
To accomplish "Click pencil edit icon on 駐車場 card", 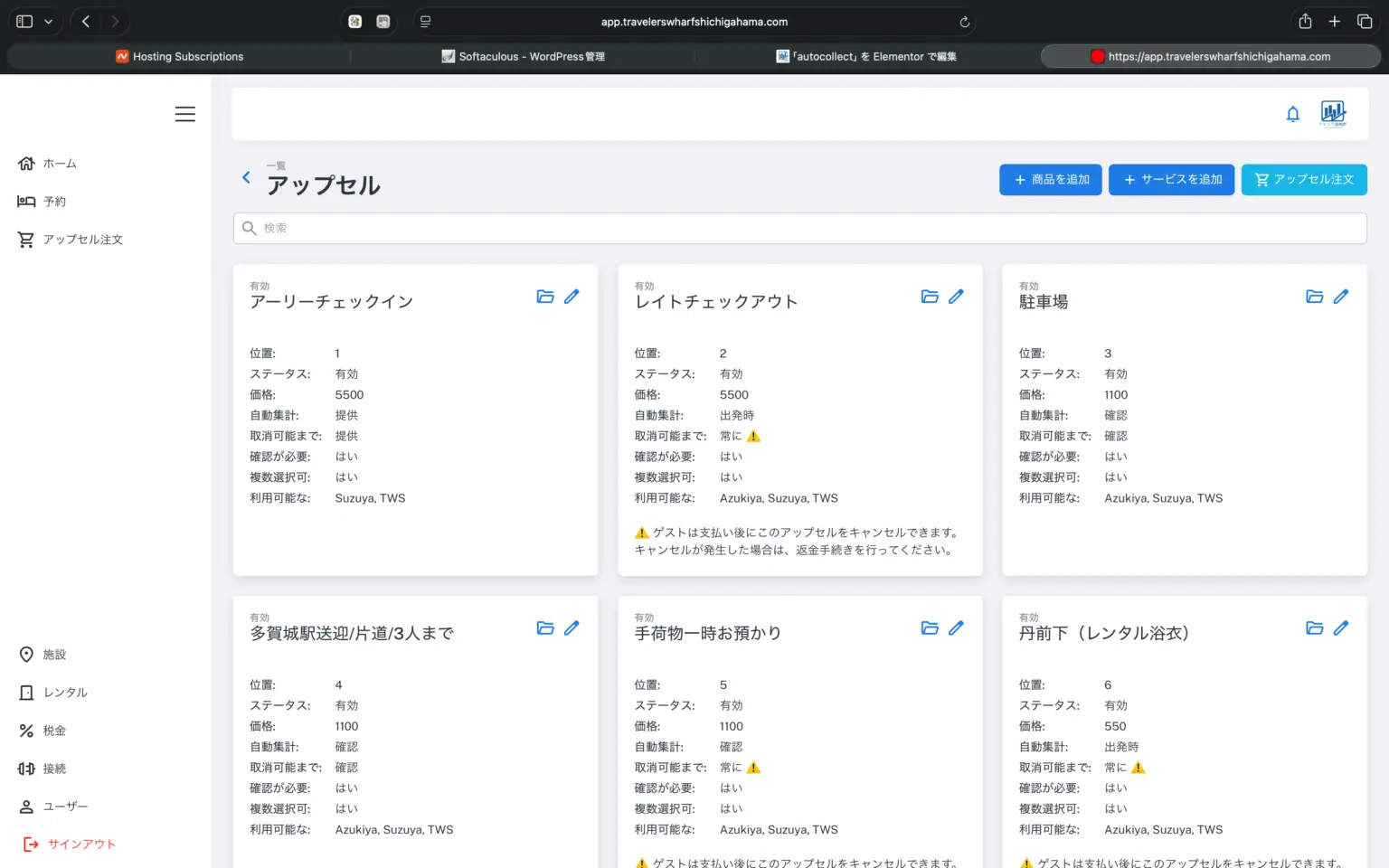I will pyautogui.click(x=1340, y=297).
